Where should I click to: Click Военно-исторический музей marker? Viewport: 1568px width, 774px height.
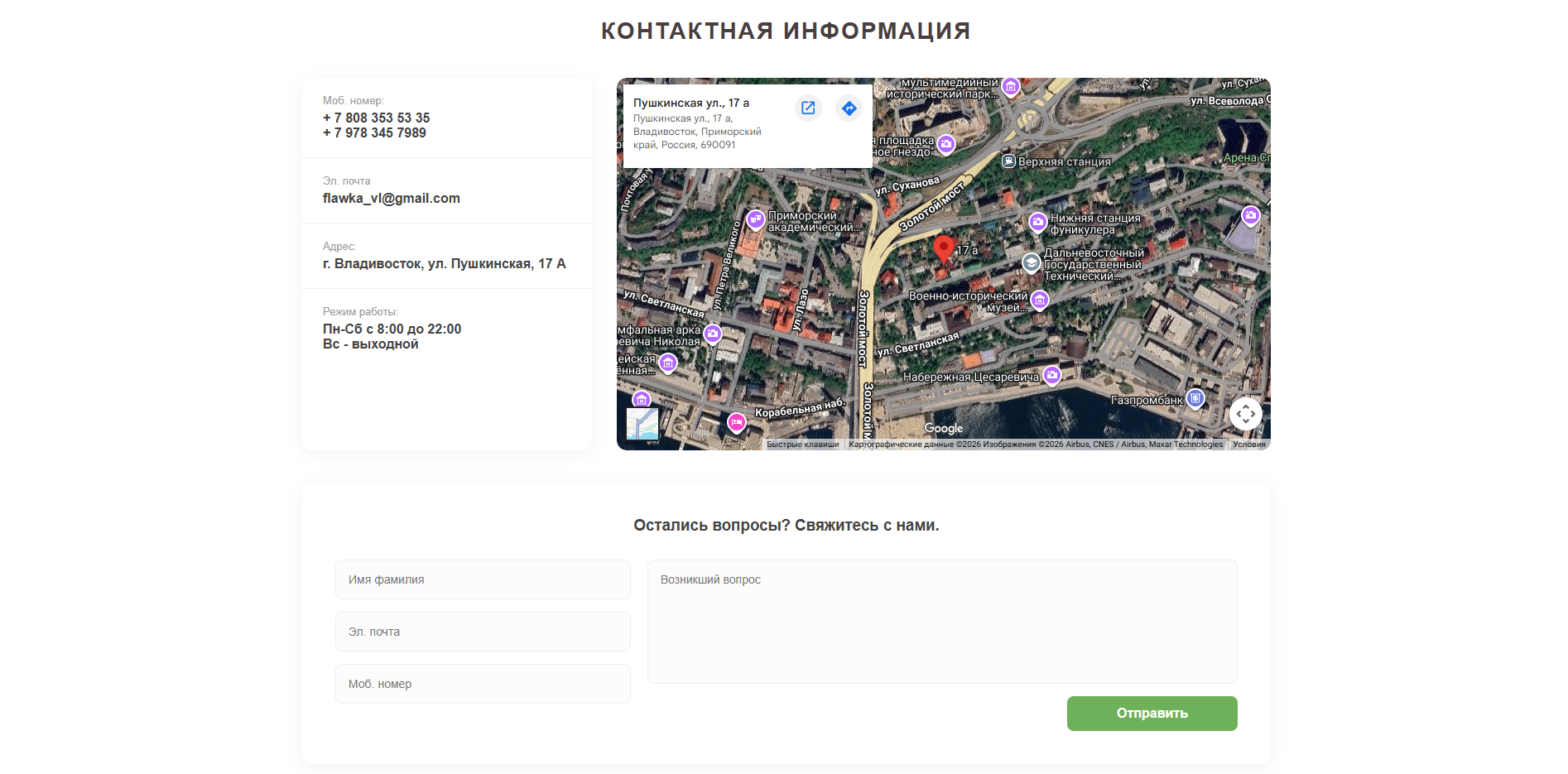click(x=1040, y=300)
